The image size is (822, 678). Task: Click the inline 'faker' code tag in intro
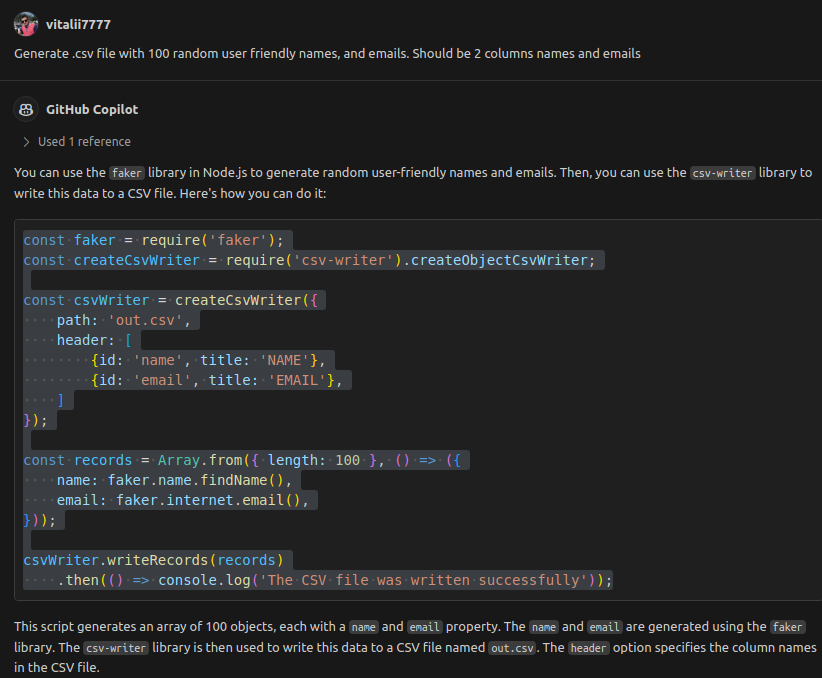pos(127,173)
